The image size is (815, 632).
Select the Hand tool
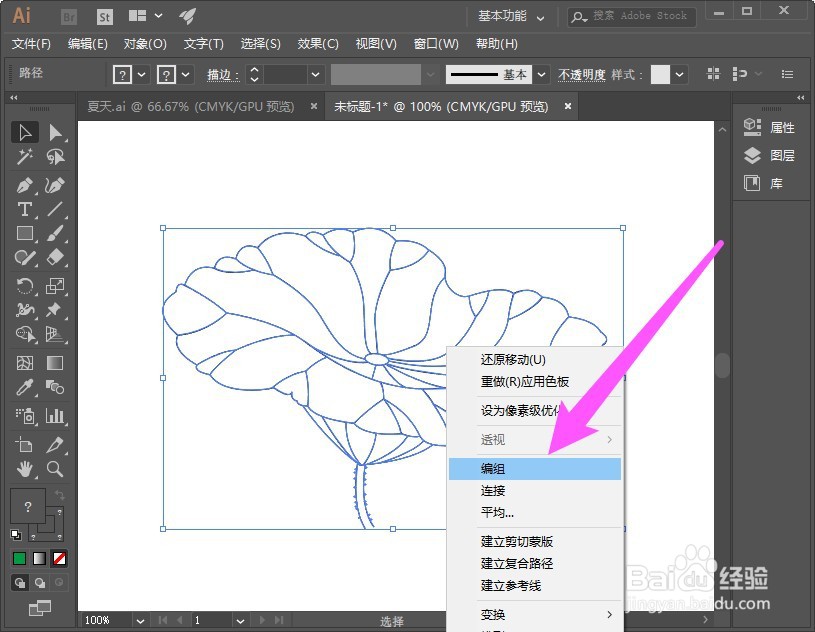24,469
